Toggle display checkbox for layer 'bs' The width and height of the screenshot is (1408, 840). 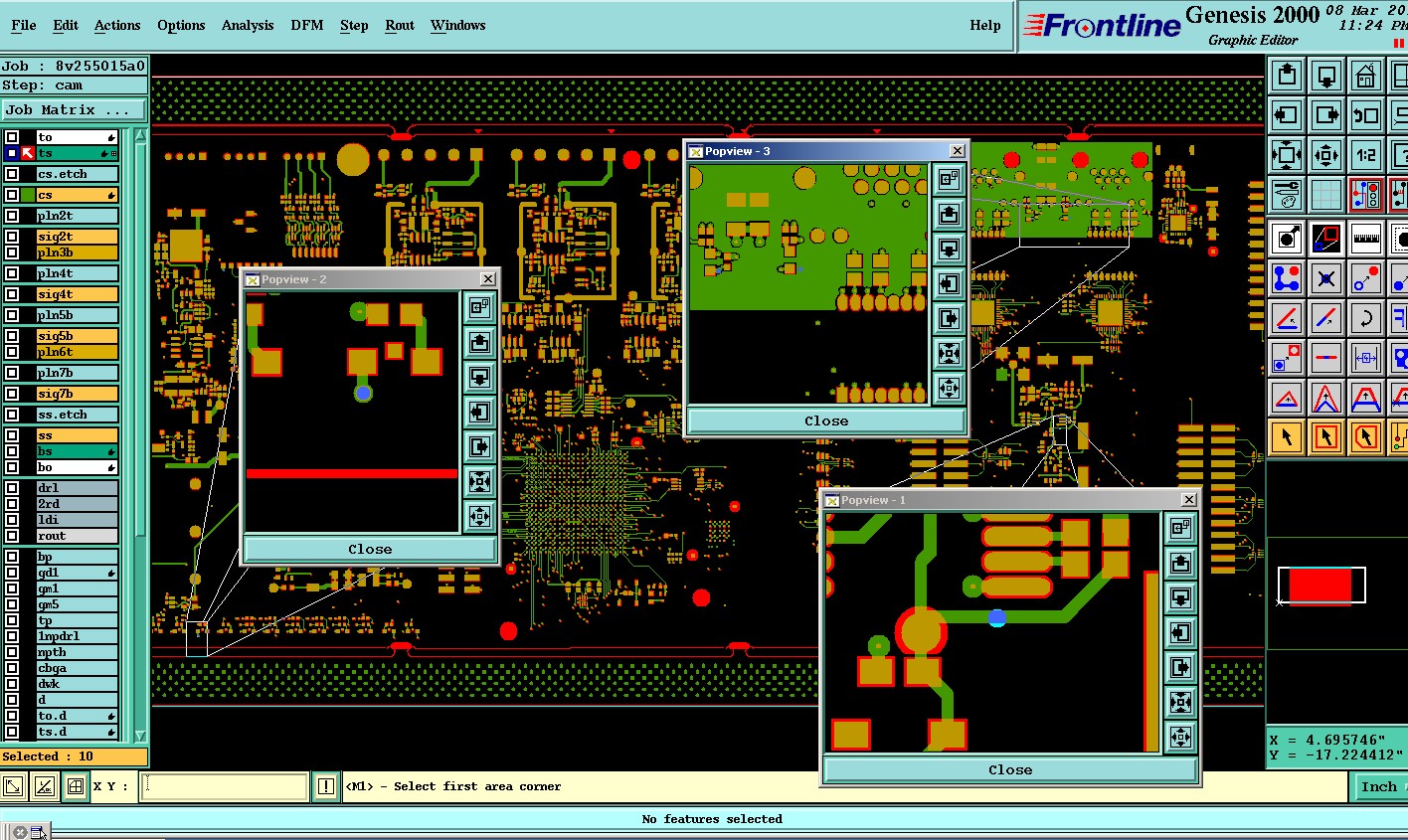point(12,451)
